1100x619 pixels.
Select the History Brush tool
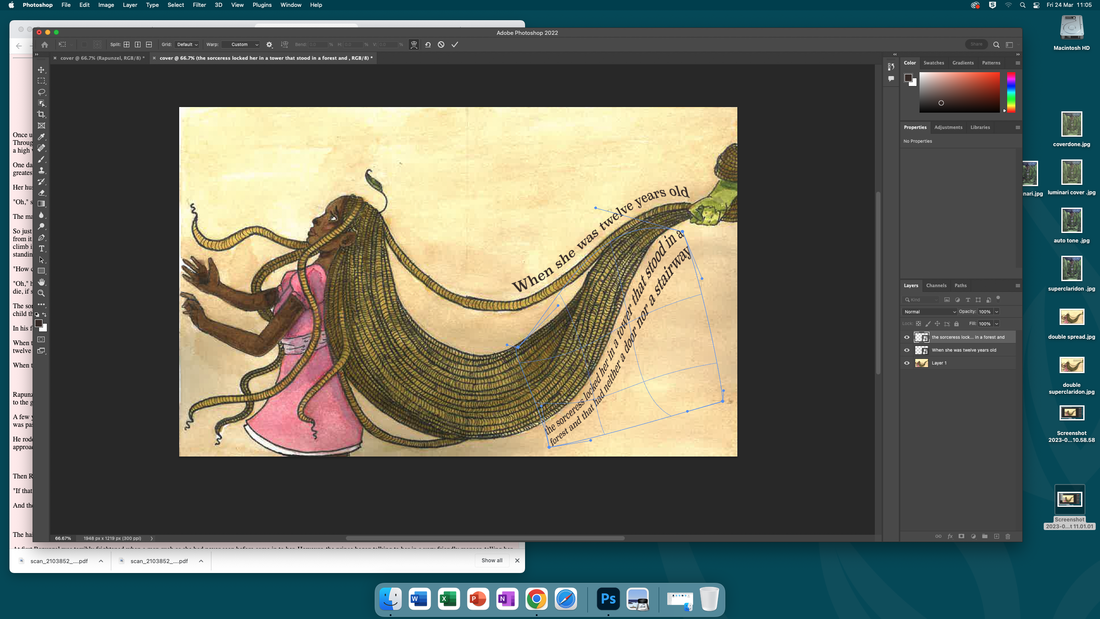41,181
